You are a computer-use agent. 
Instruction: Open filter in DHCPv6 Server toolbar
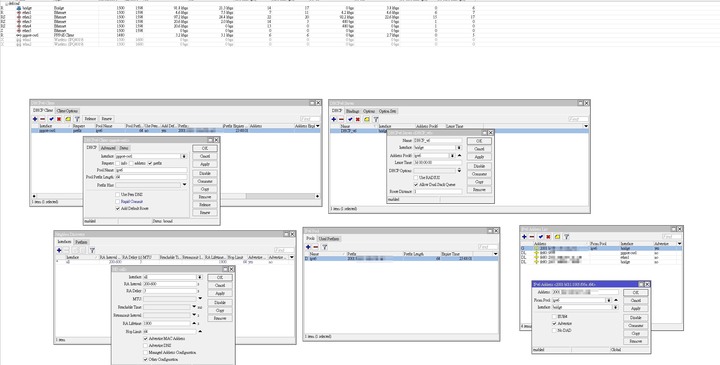(376, 119)
